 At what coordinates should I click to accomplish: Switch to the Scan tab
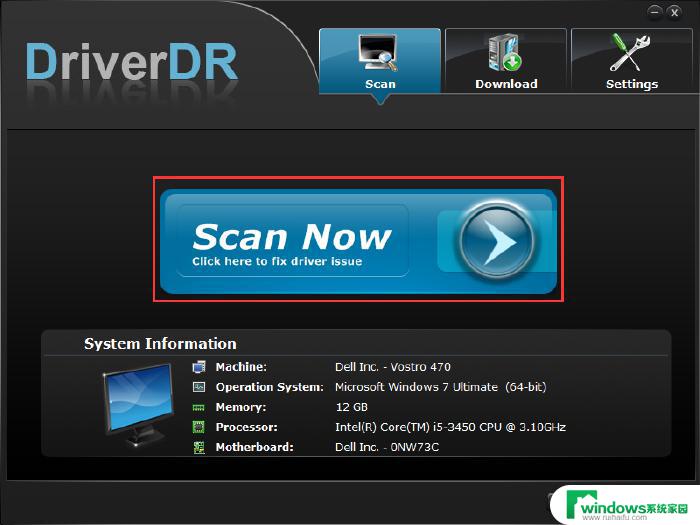[x=380, y=61]
